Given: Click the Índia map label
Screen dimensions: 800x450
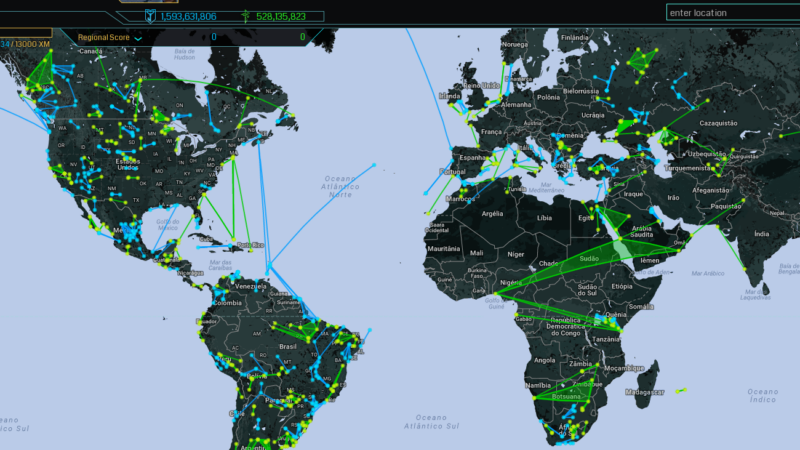Looking at the screenshot, I should tap(761, 234).
